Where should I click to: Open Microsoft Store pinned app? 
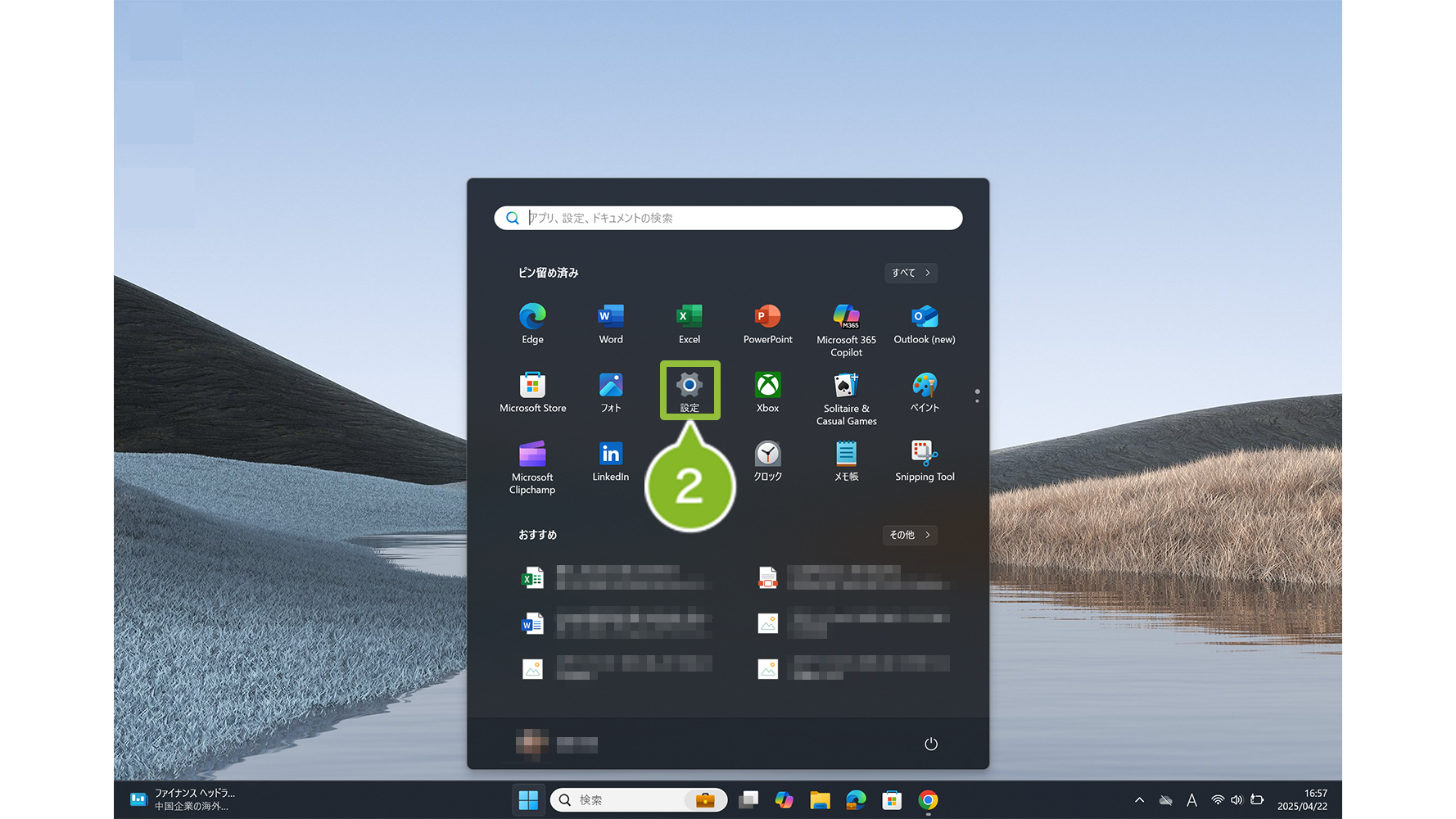point(532,392)
